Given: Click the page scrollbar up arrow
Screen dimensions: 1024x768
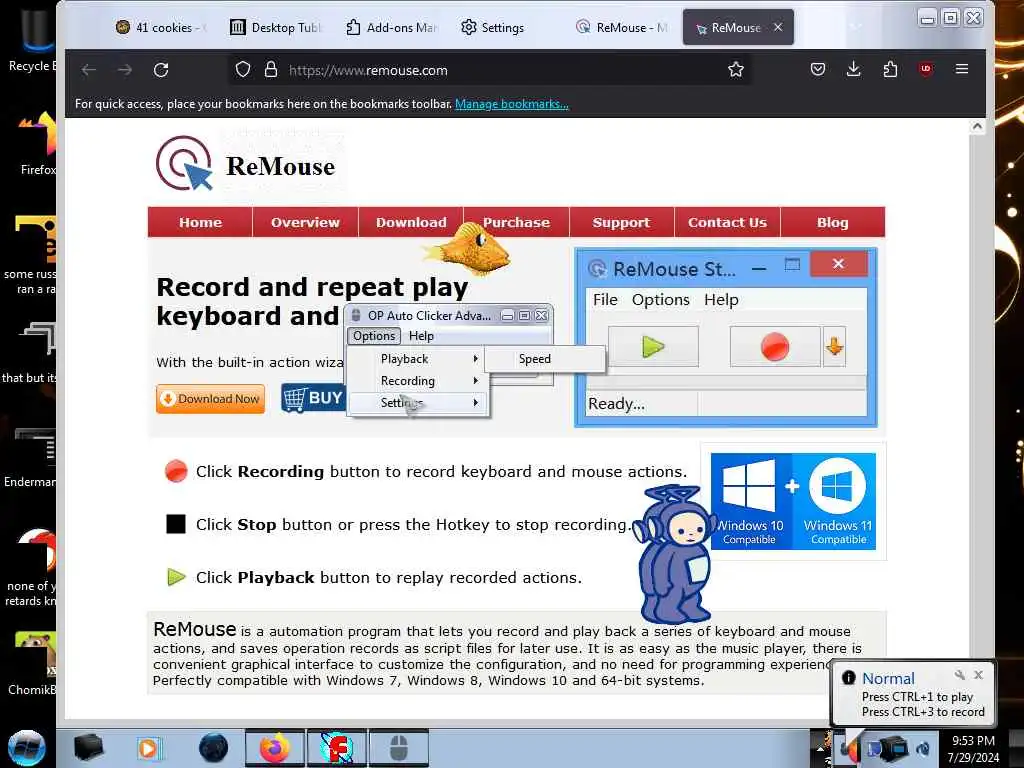Looking at the screenshot, I should coord(977,126).
